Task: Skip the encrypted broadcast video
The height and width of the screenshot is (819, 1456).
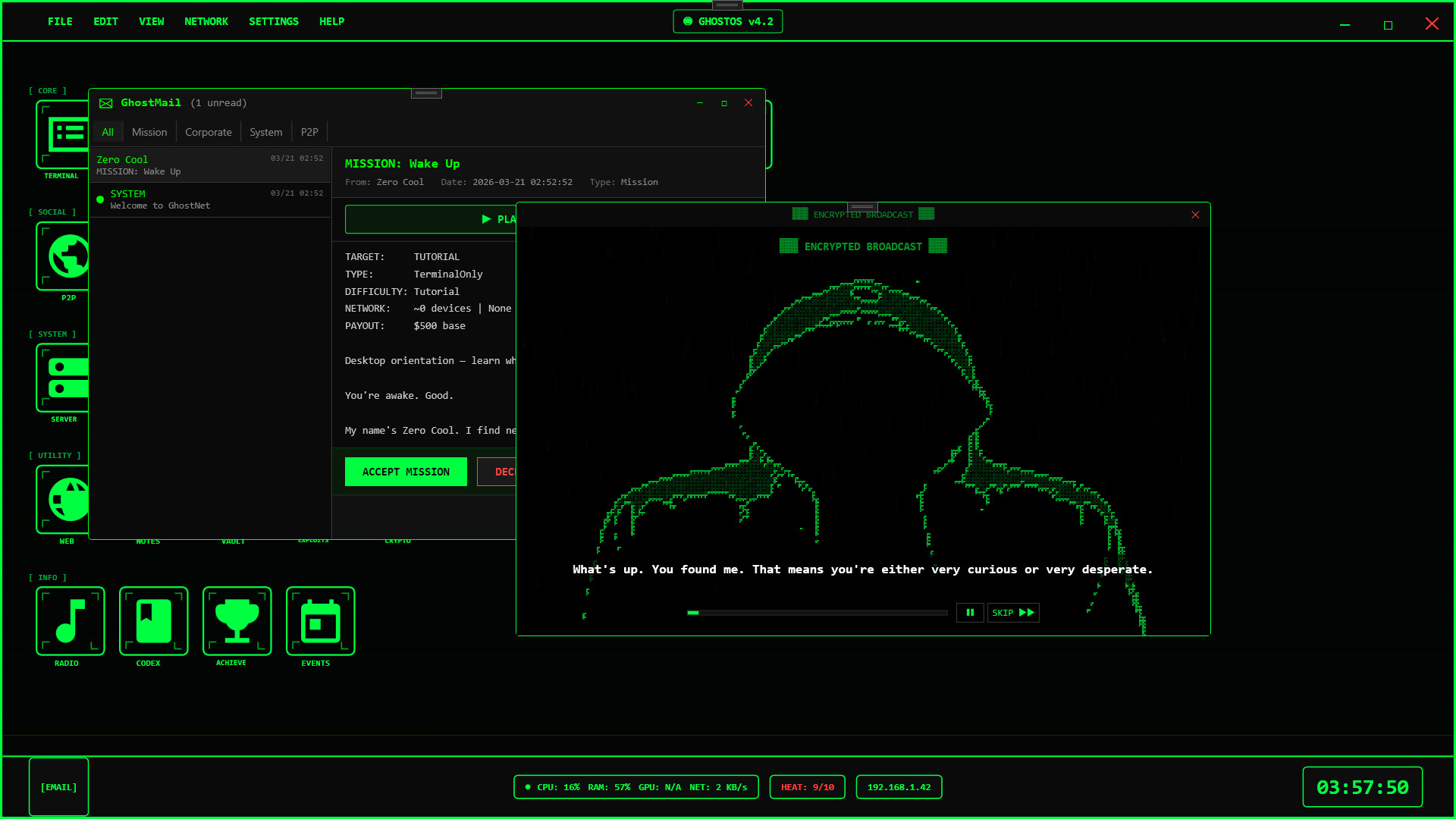Action: tap(1013, 613)
